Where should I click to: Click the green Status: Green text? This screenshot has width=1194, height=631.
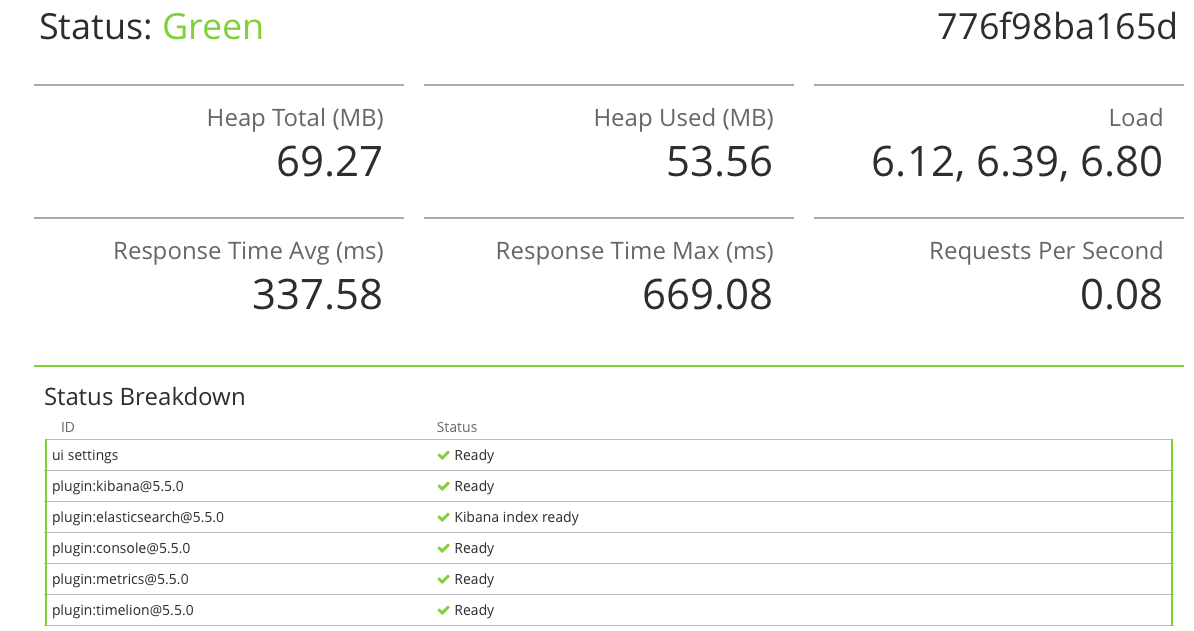212,27
